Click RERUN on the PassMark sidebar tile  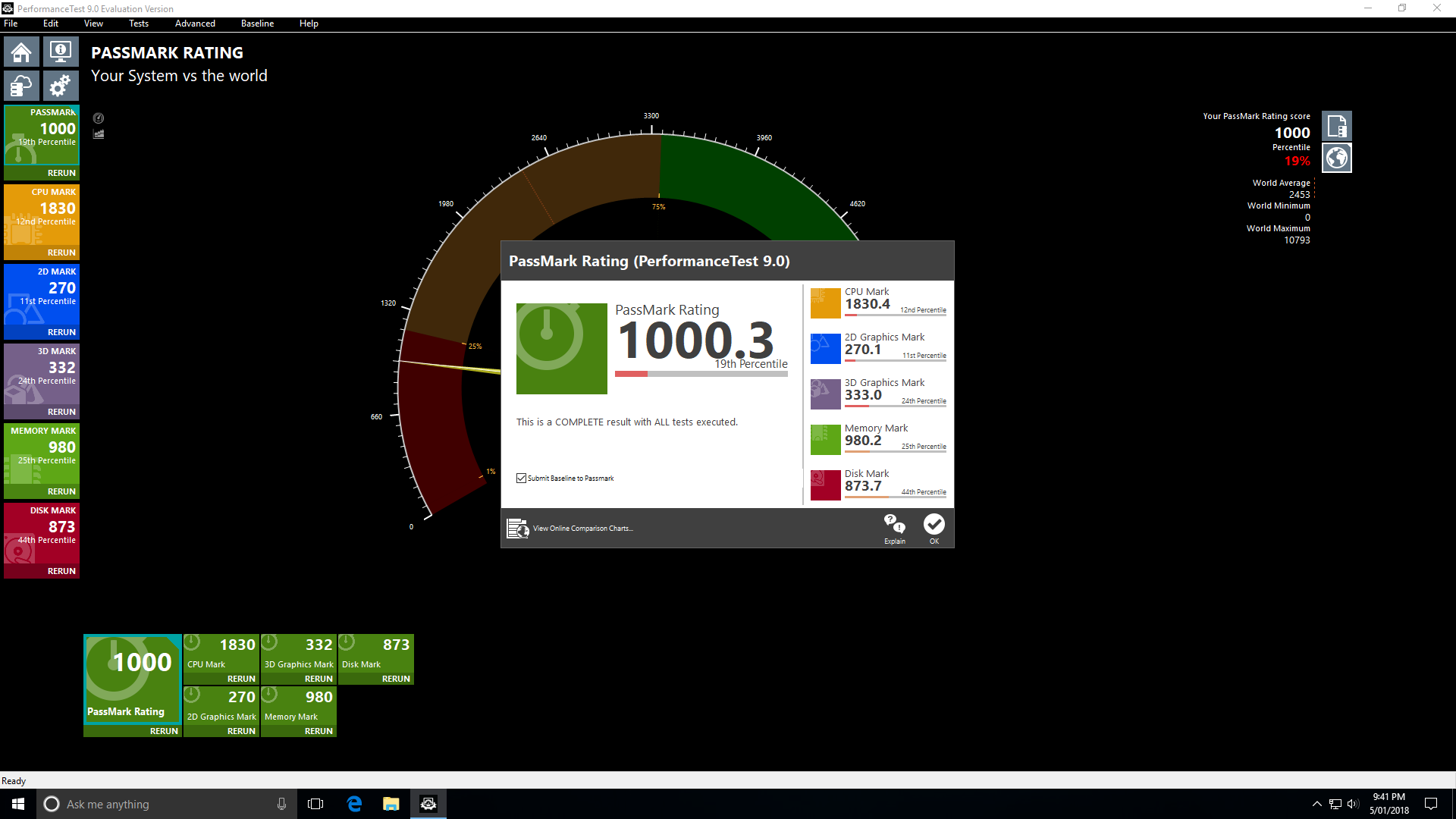click(61, 173)
